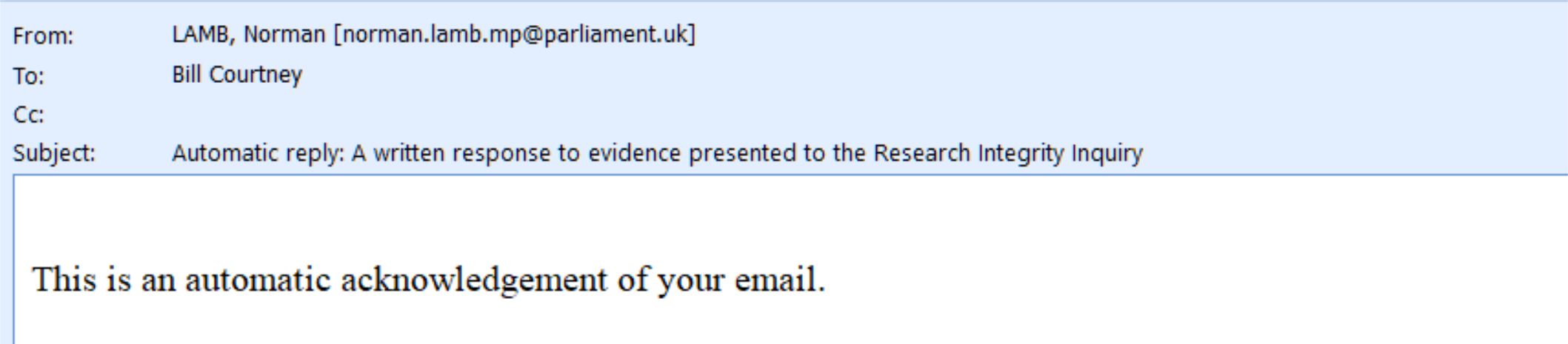
Task: Click the word 'This' starting the message
Action: pyautogui.click(x=64, y=280)
